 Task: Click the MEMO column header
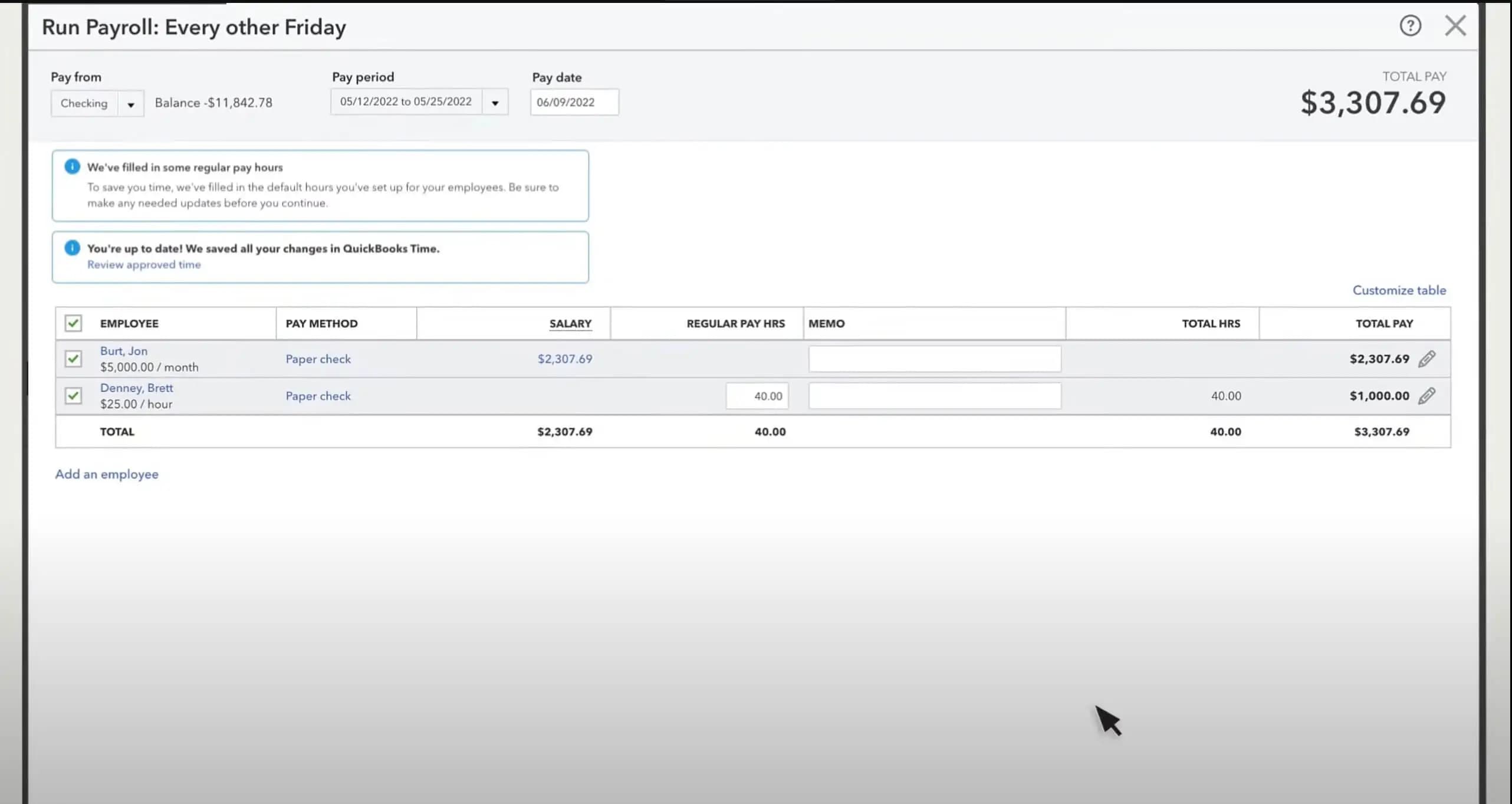[x=826, y=324]
